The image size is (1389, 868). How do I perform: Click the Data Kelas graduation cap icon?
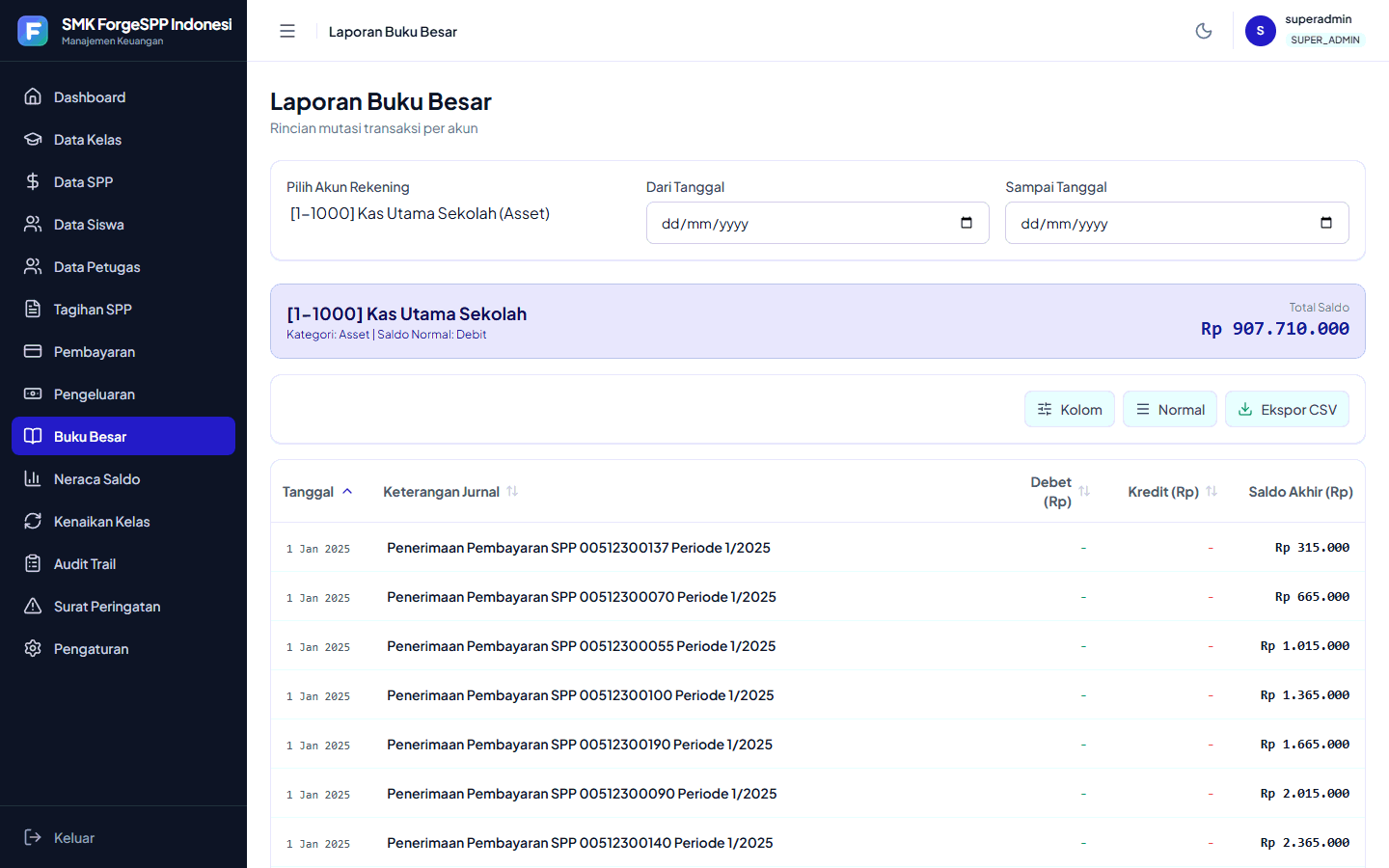point(33,139)
